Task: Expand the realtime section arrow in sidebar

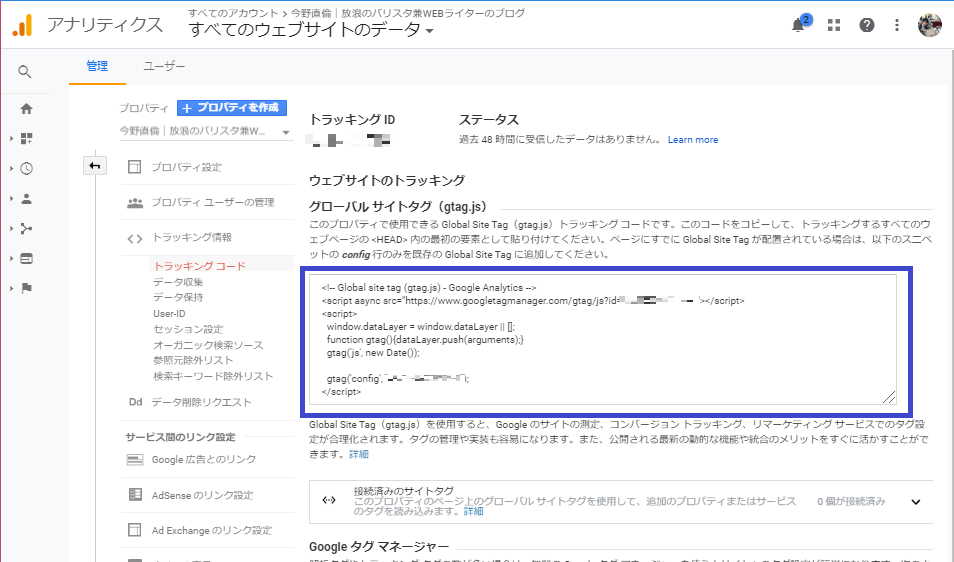Action: pyautogui.click(x=11, y=168)
